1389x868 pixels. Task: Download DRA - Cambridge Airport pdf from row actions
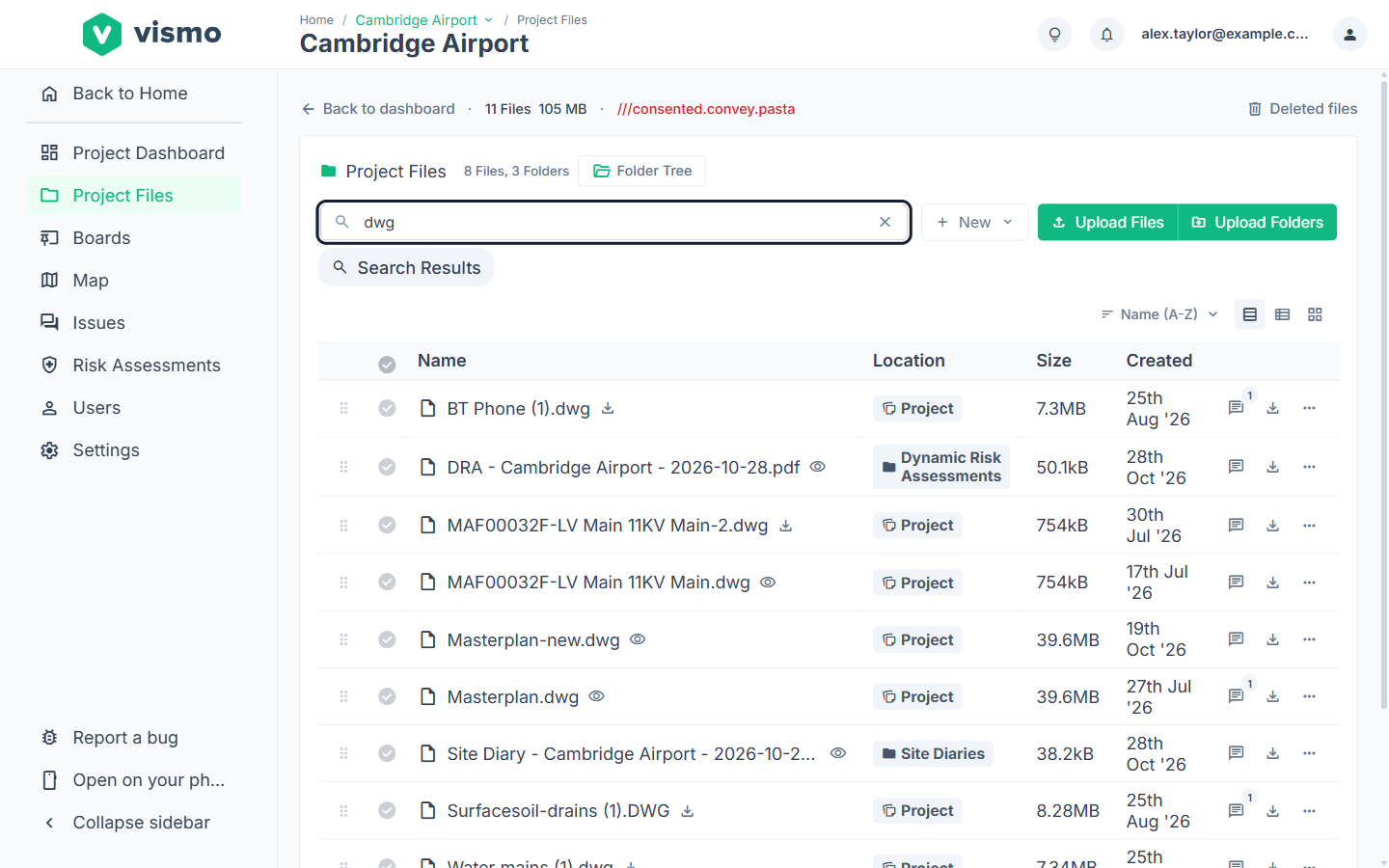tap(1273, 467)
